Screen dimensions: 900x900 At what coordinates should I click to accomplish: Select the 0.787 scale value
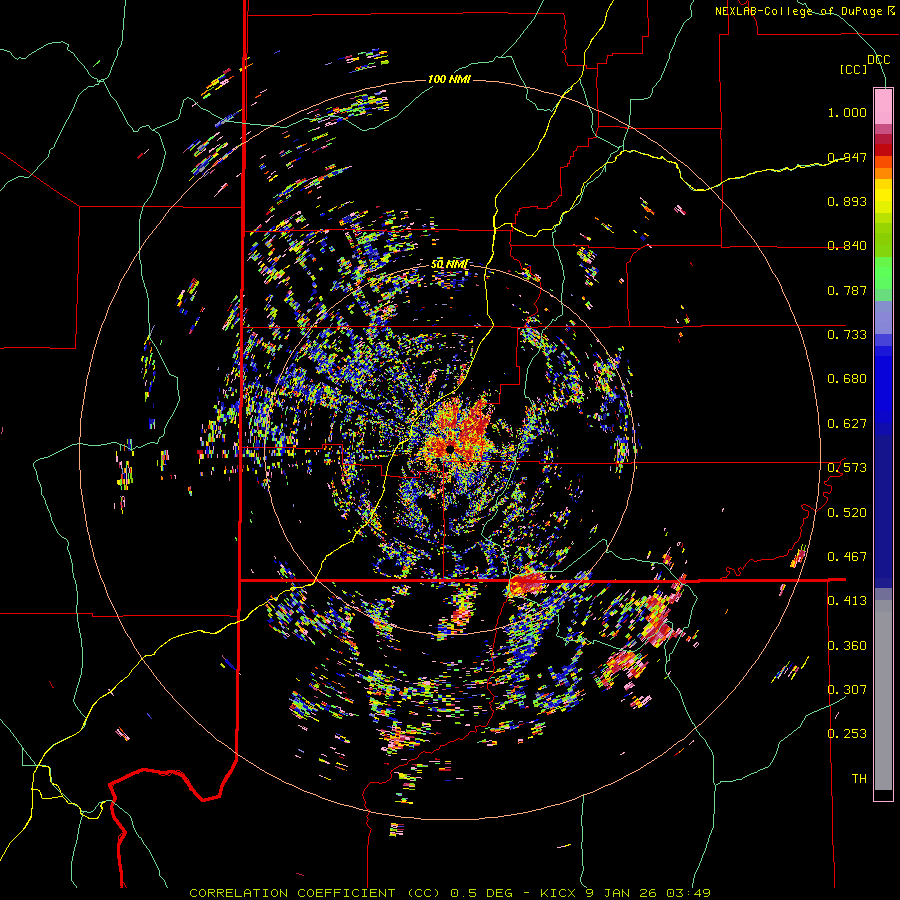click(847, 290)
